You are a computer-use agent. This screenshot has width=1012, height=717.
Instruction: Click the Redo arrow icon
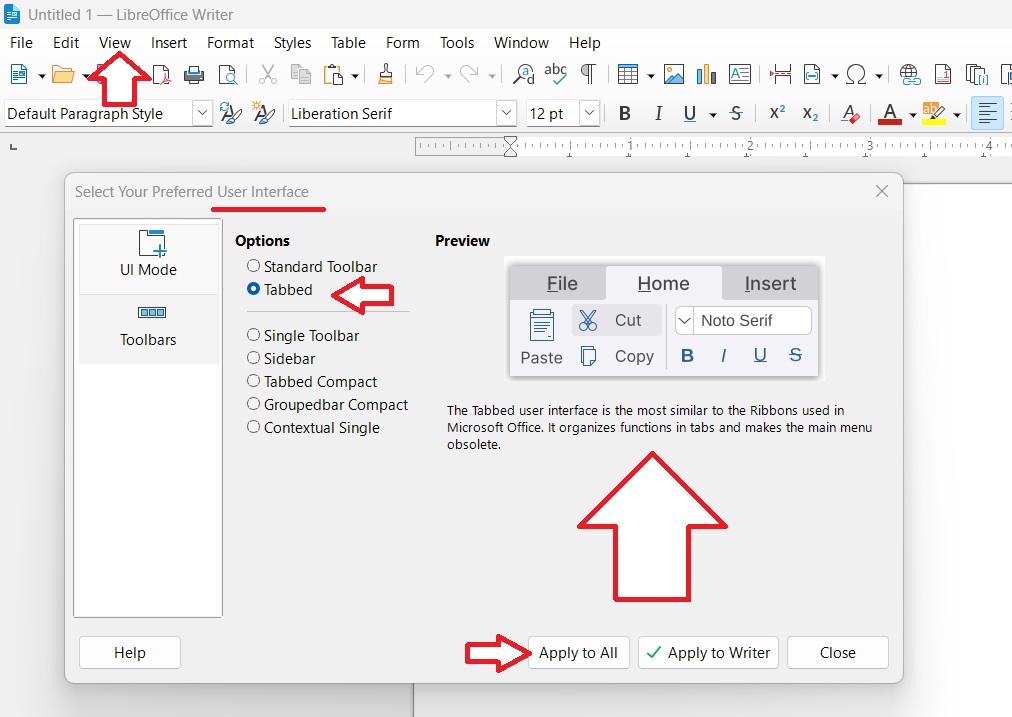pos(469,74)
